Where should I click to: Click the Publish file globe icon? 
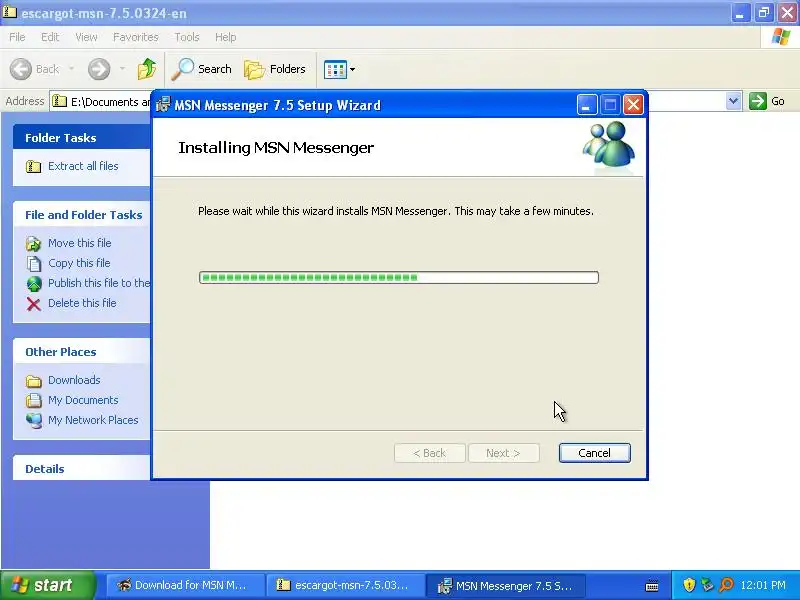point(34,284)
